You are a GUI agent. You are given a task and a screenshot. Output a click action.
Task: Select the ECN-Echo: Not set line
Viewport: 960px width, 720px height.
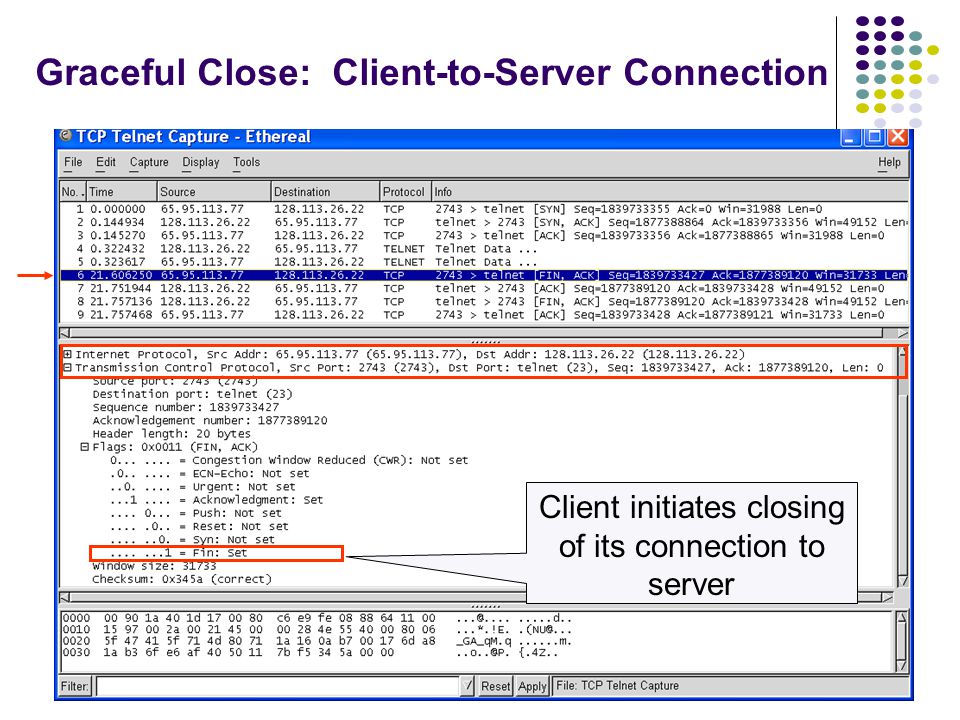point(210,474)
